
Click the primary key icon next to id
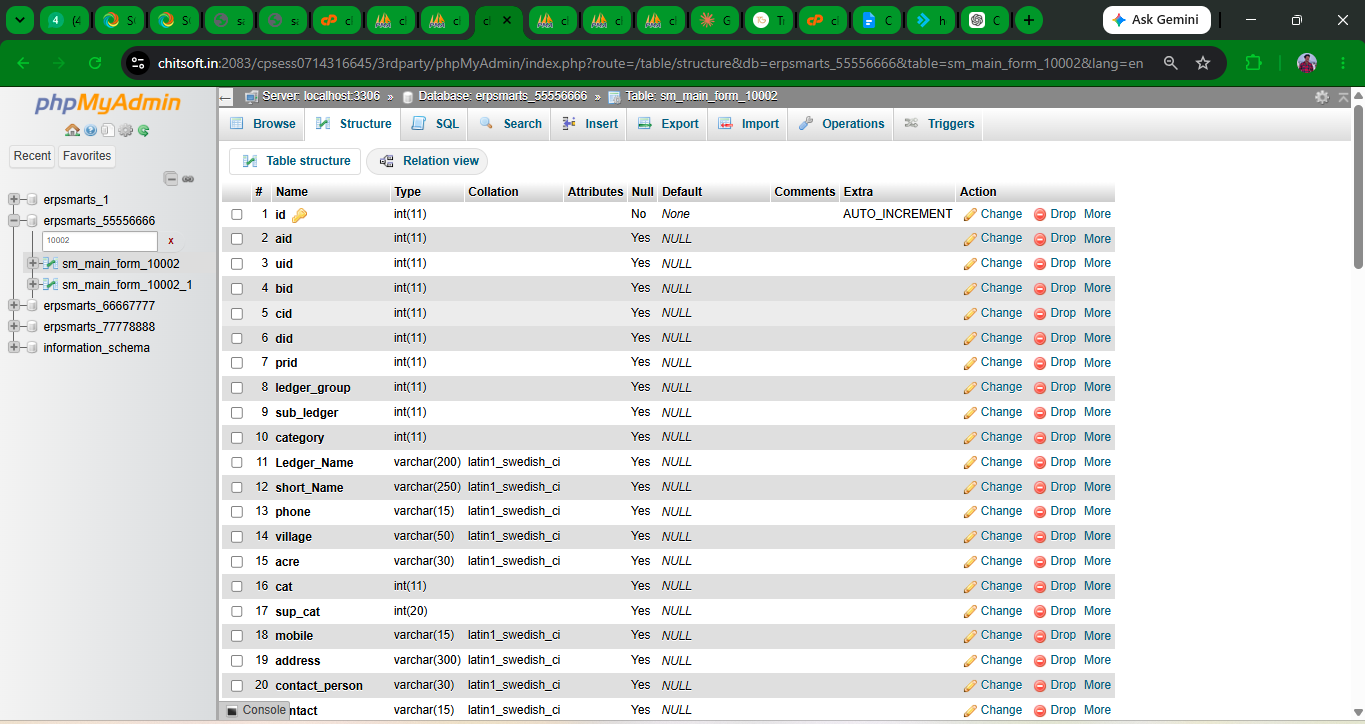299,215
